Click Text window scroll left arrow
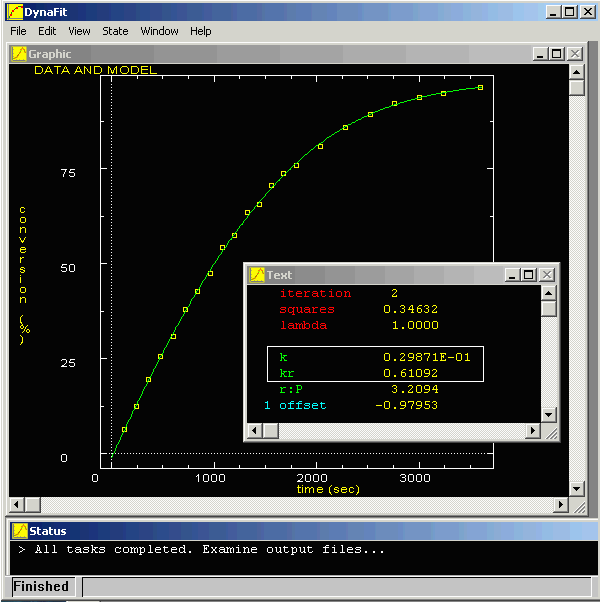 click(255, 430)
